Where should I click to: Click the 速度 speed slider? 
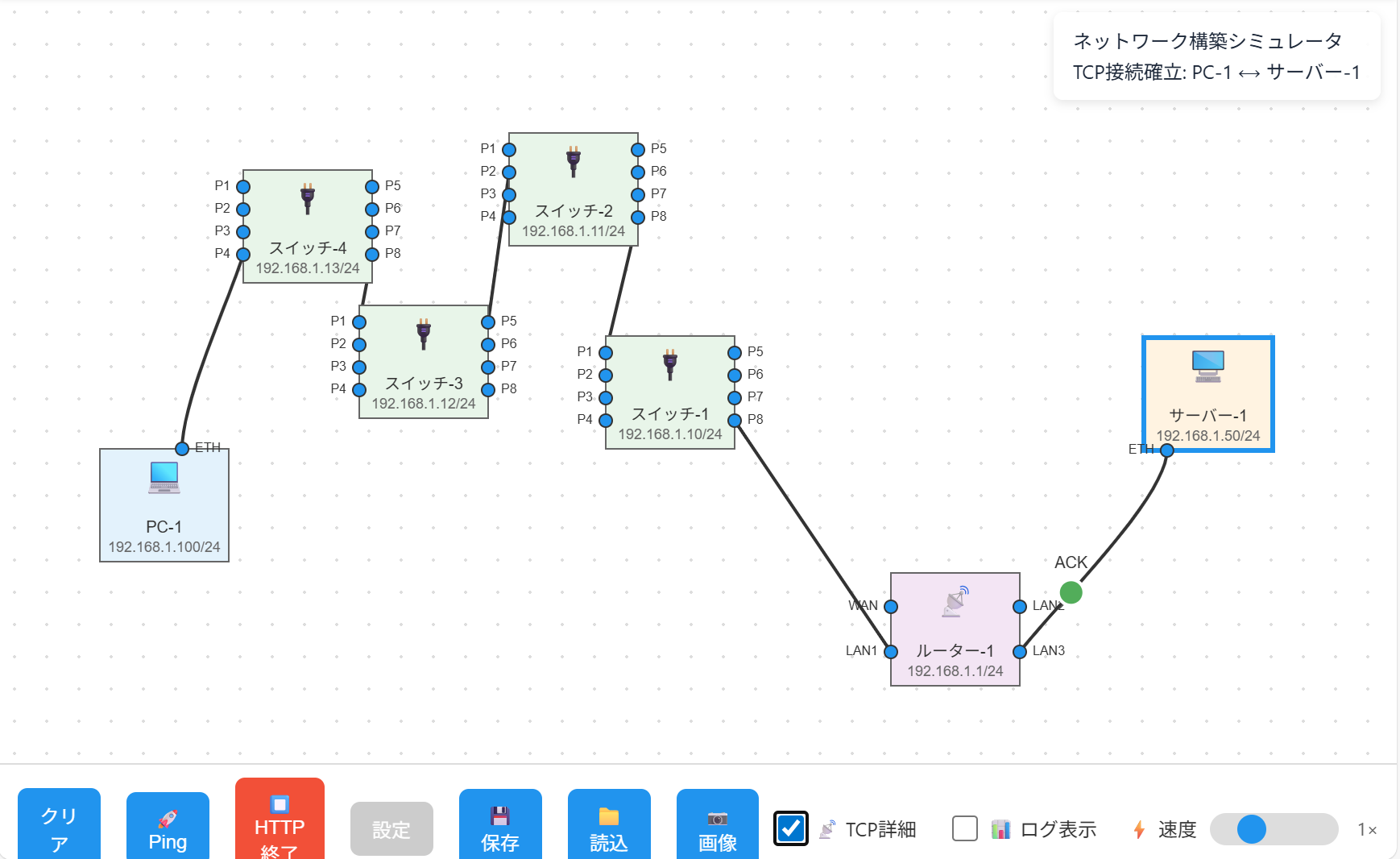[x=1274, y=828]
